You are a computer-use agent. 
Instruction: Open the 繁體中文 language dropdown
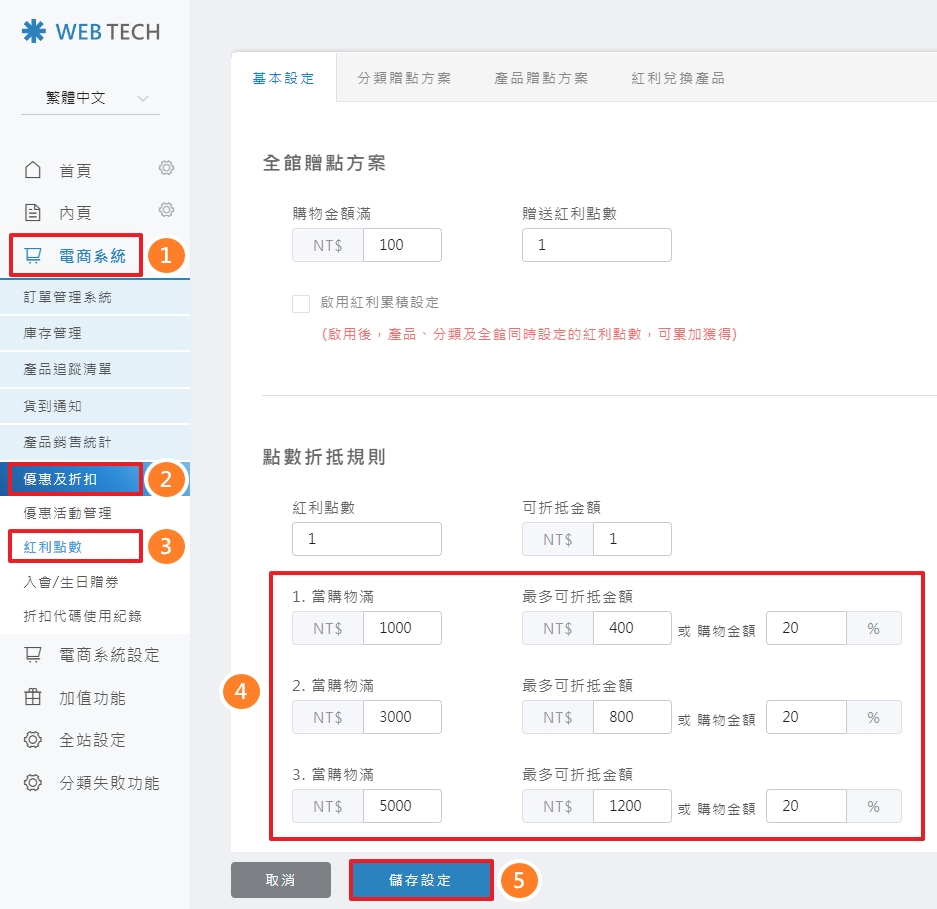[x=90, y=98]
